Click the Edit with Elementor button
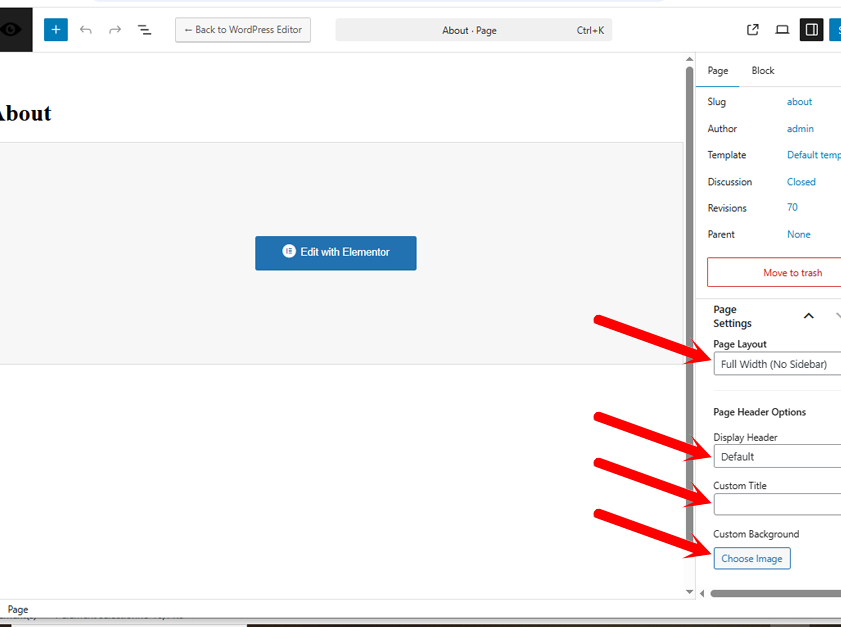The width and height of the screenshot is (841, 627). coord(336,252)
